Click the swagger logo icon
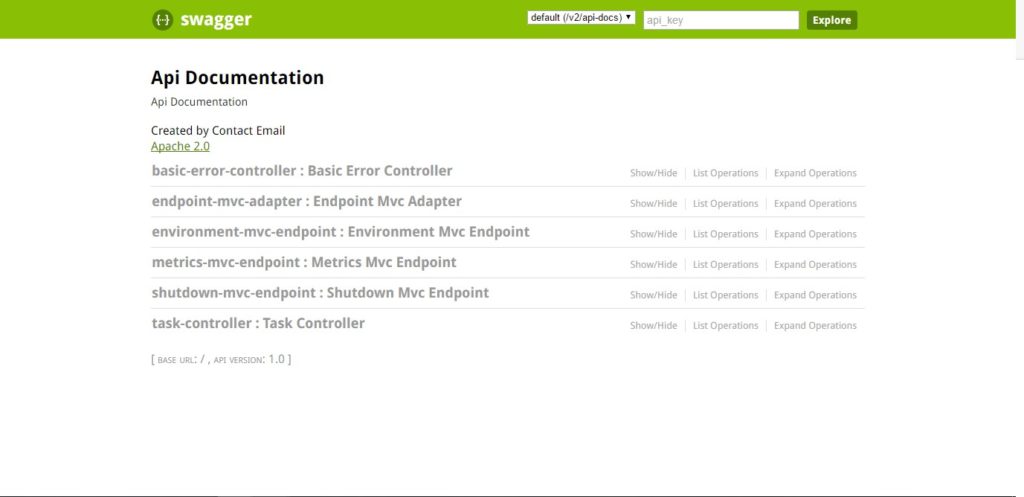 click(x=163, y=20)
